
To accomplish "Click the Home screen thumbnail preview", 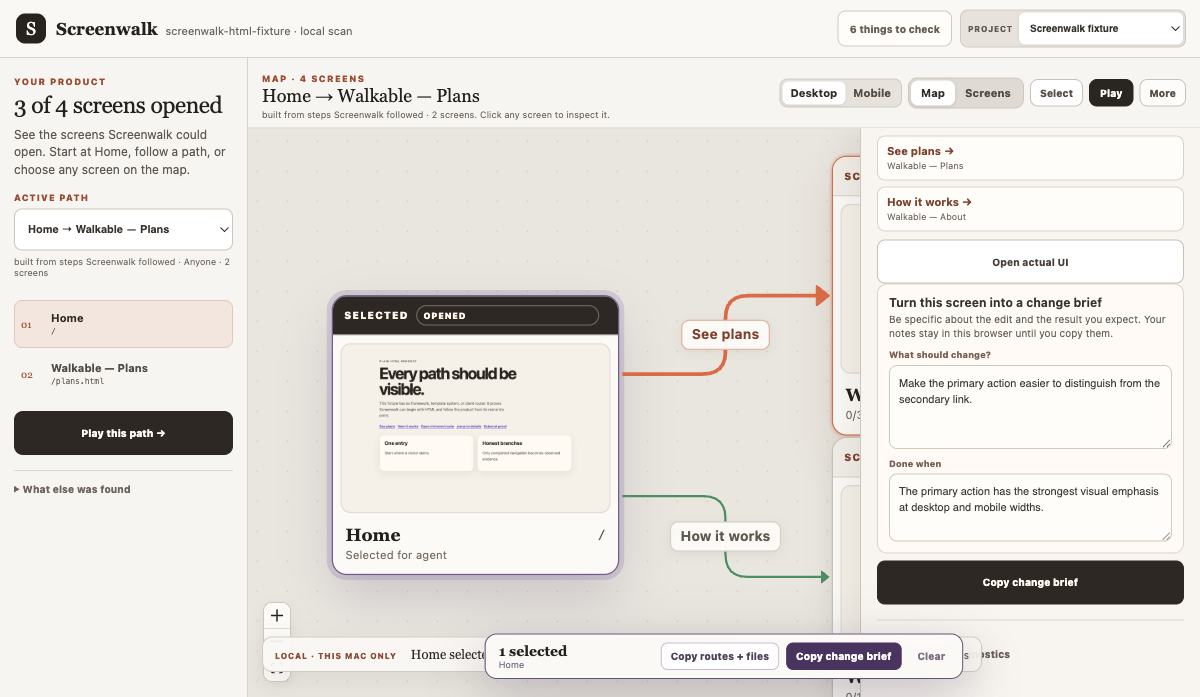I will pos(476,428).
